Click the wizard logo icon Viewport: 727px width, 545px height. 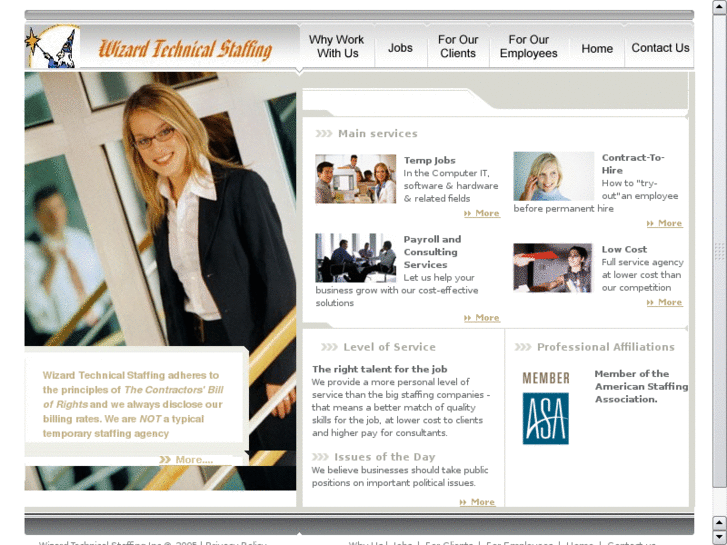point(52,46)
